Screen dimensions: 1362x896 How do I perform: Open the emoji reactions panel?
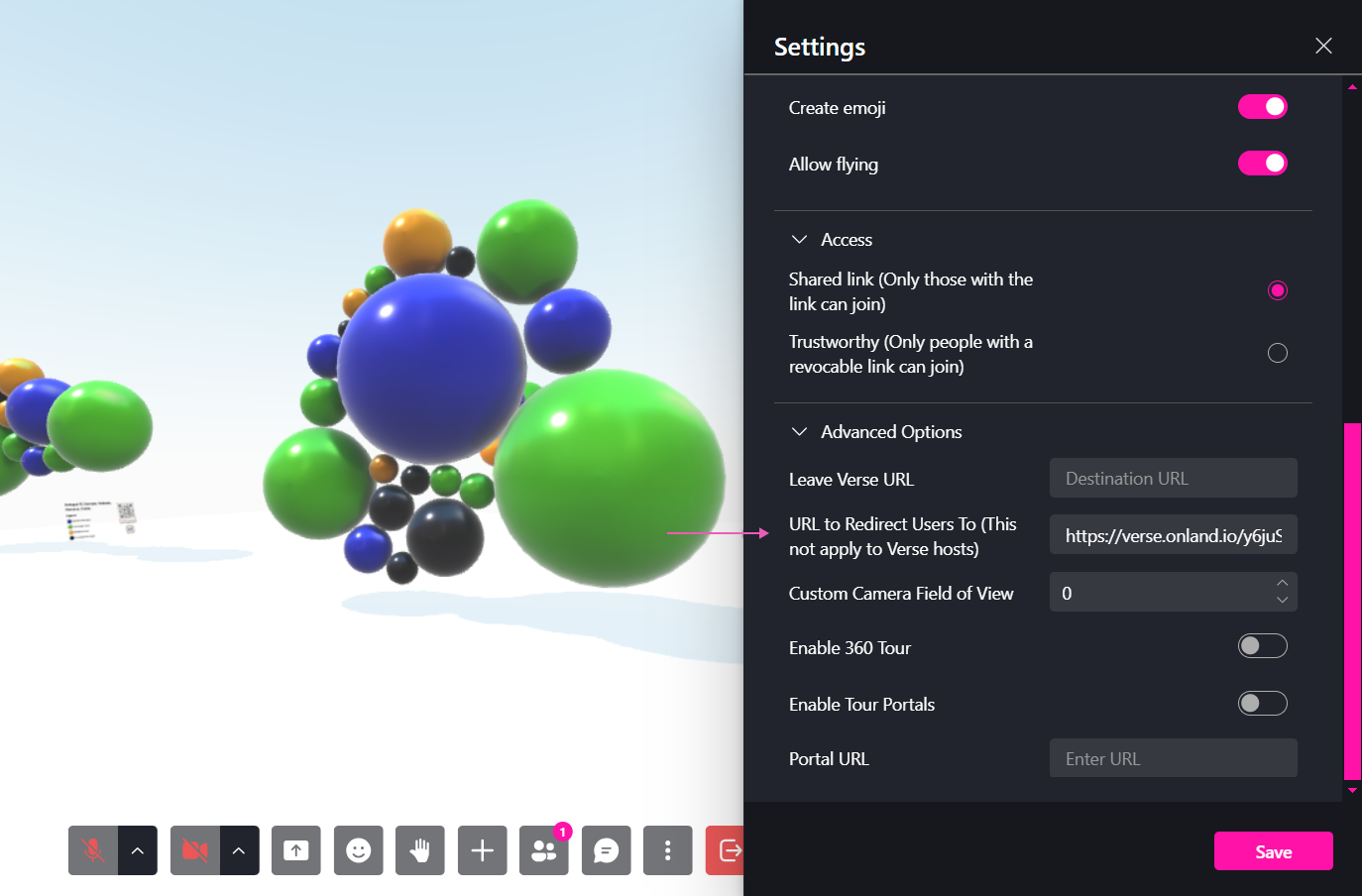pos(358,850)
